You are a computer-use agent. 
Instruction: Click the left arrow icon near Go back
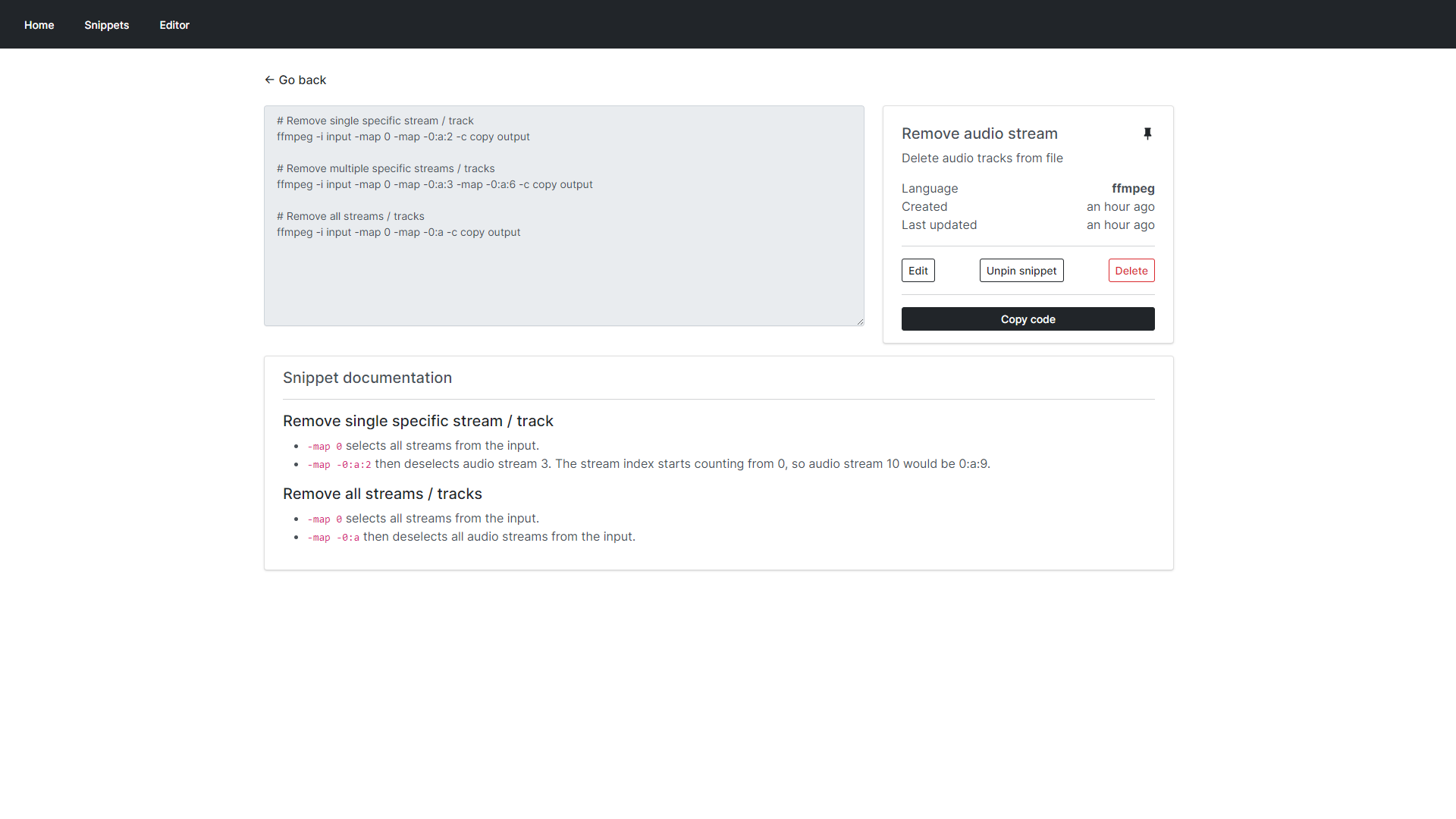269,80
